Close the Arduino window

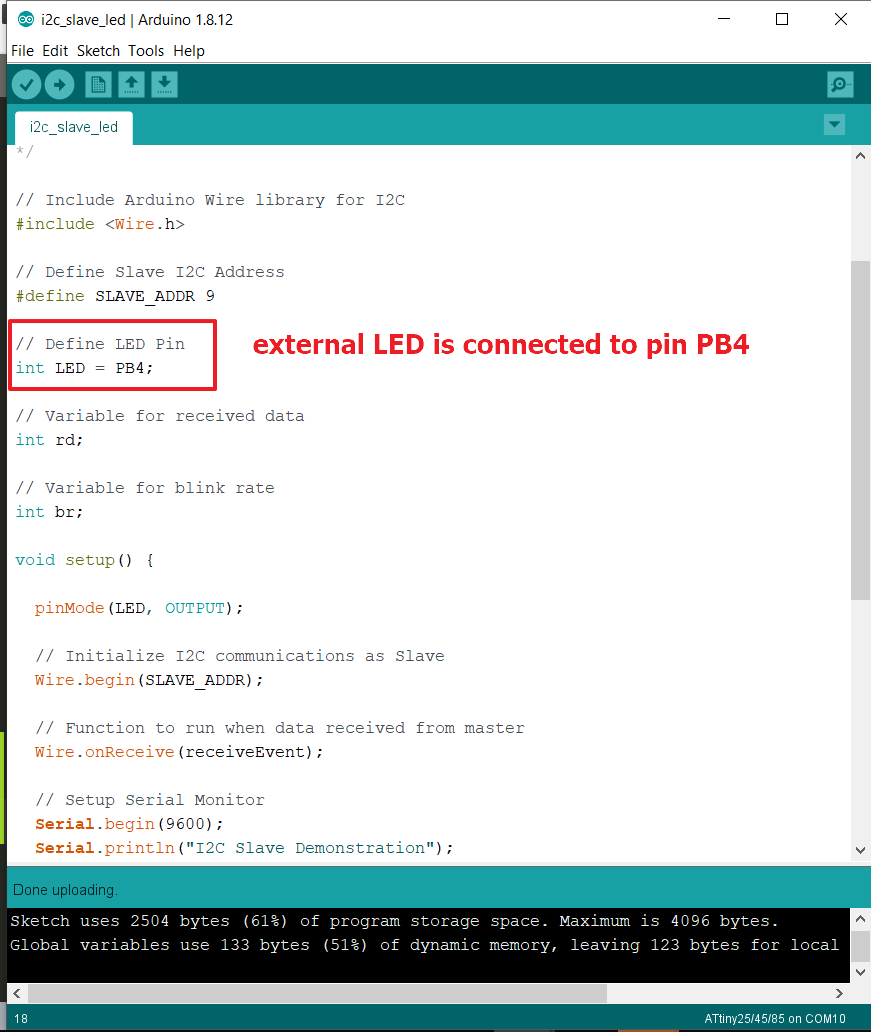click(x=841, y=19)
